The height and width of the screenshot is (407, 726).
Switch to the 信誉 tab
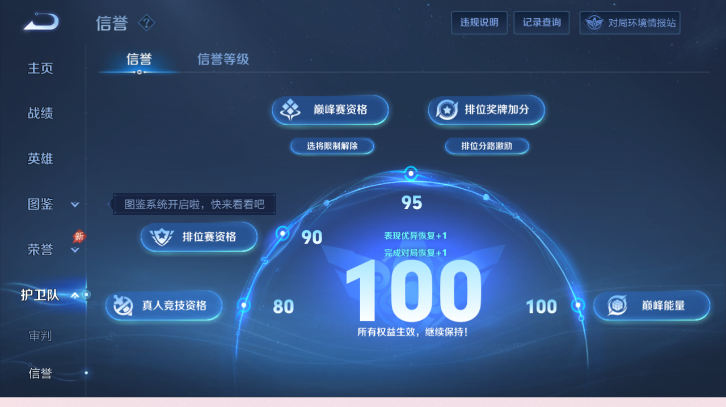tap(139, 59)
